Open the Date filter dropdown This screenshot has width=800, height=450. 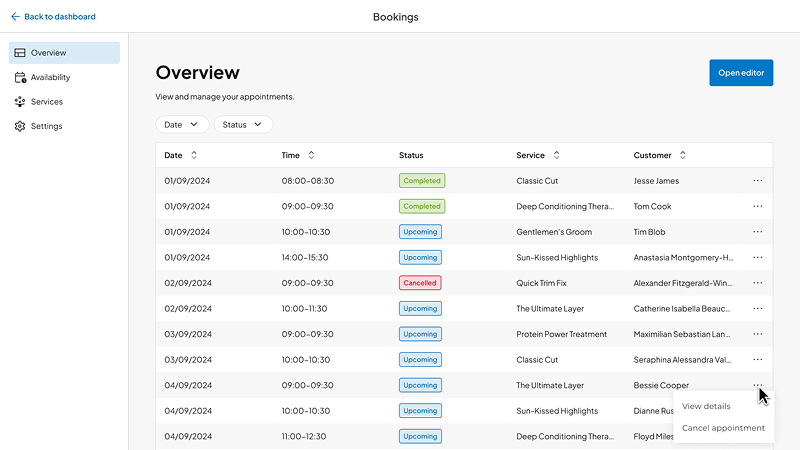click(182, 125)
